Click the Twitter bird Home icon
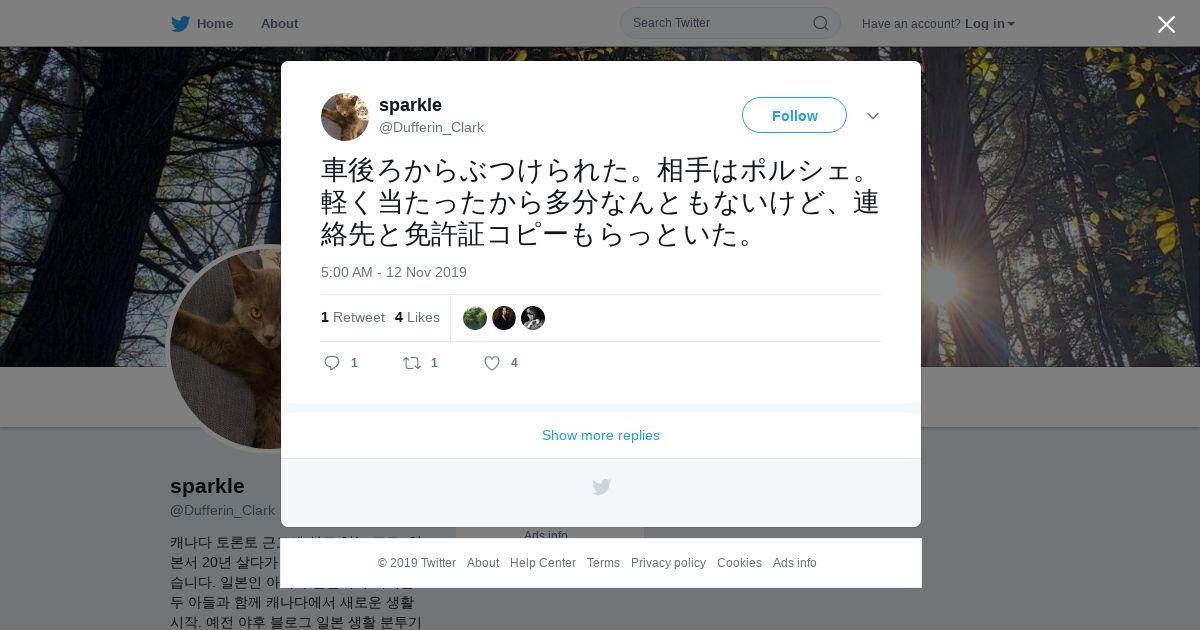 [x=180, y=24]
